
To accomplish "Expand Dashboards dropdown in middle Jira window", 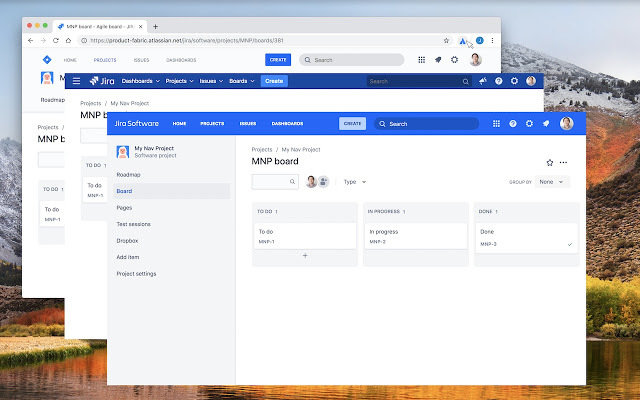I will click(x=140, y=81).
